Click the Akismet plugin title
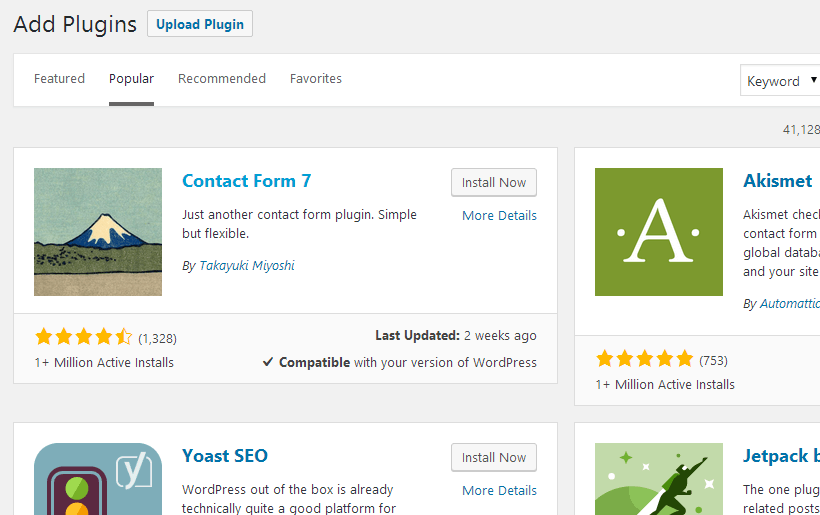 pos(778,181)
